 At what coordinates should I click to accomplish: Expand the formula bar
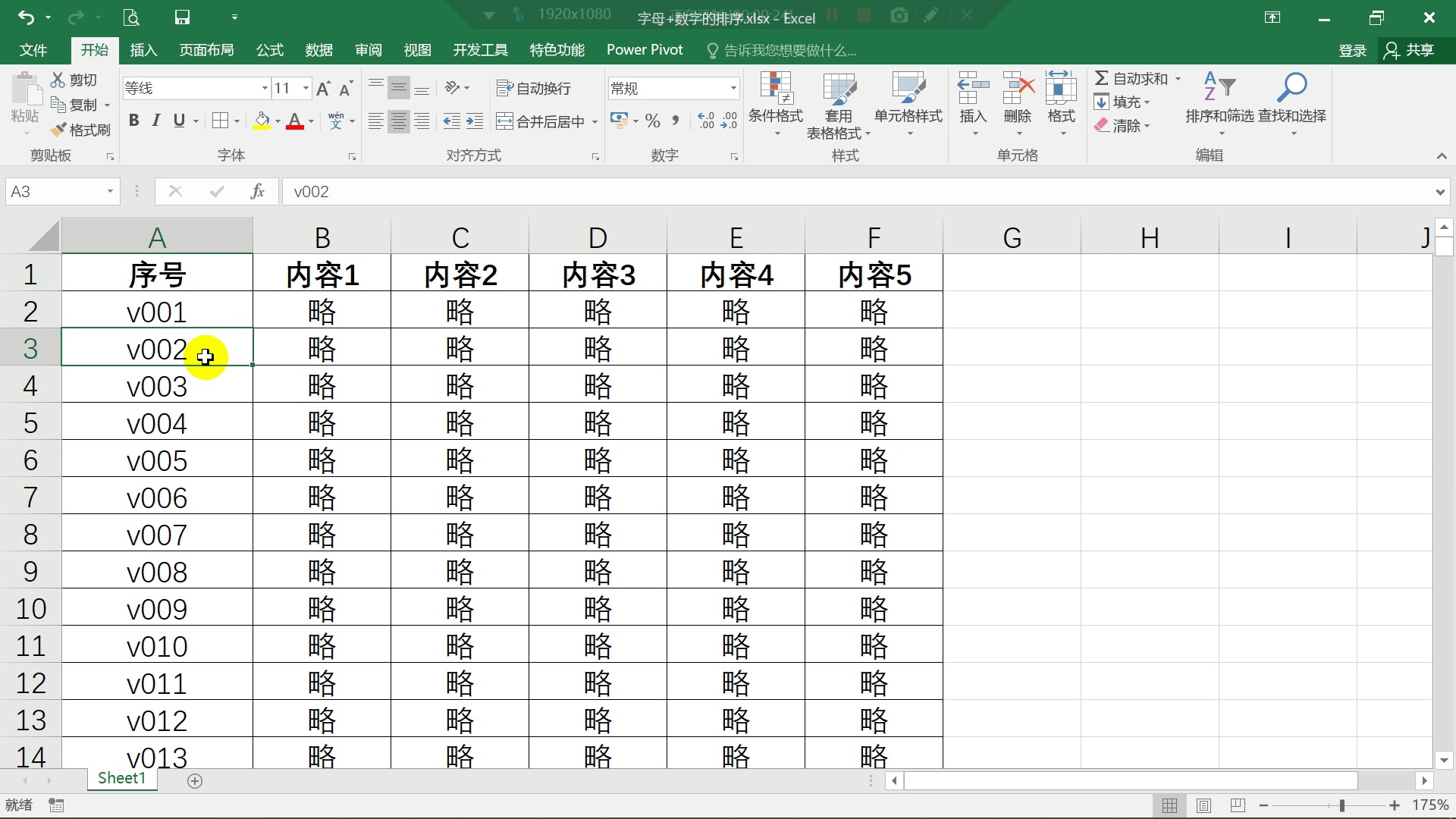tap(1440, 191)
